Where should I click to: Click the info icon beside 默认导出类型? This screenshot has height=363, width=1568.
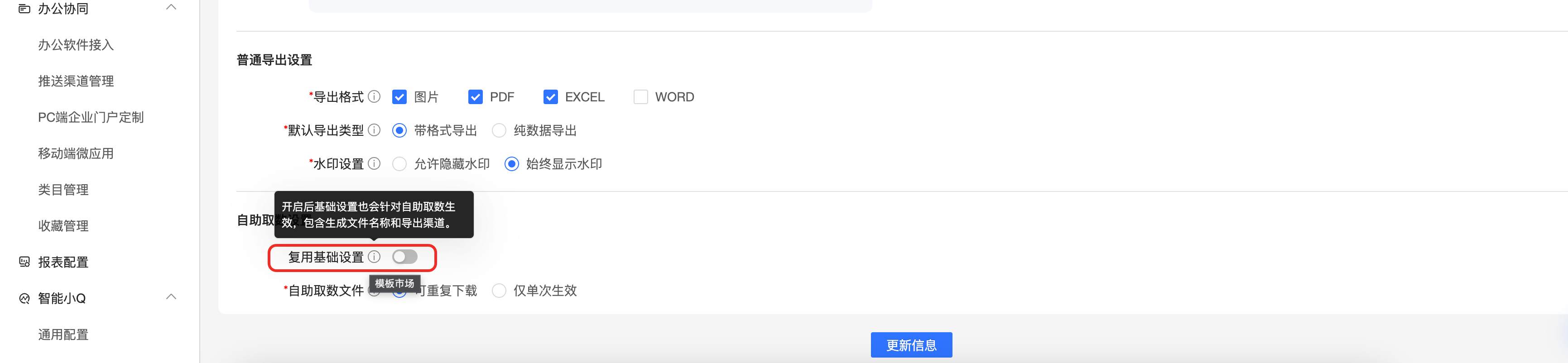375,130
